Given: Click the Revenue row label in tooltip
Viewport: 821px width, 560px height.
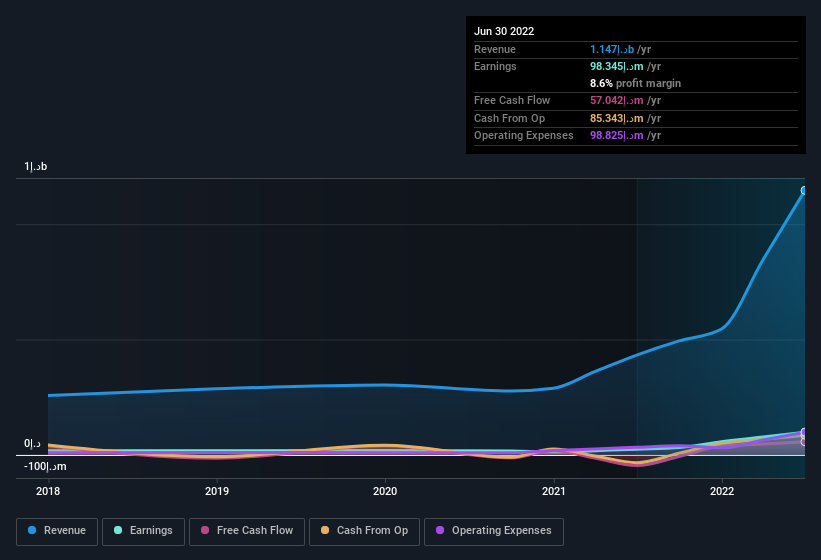Looking at the screenshot, I should click(x=495, y=49).
